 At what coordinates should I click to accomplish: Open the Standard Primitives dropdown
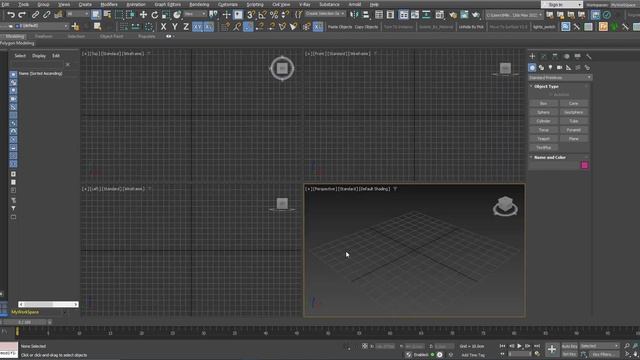tap(560, 78)
